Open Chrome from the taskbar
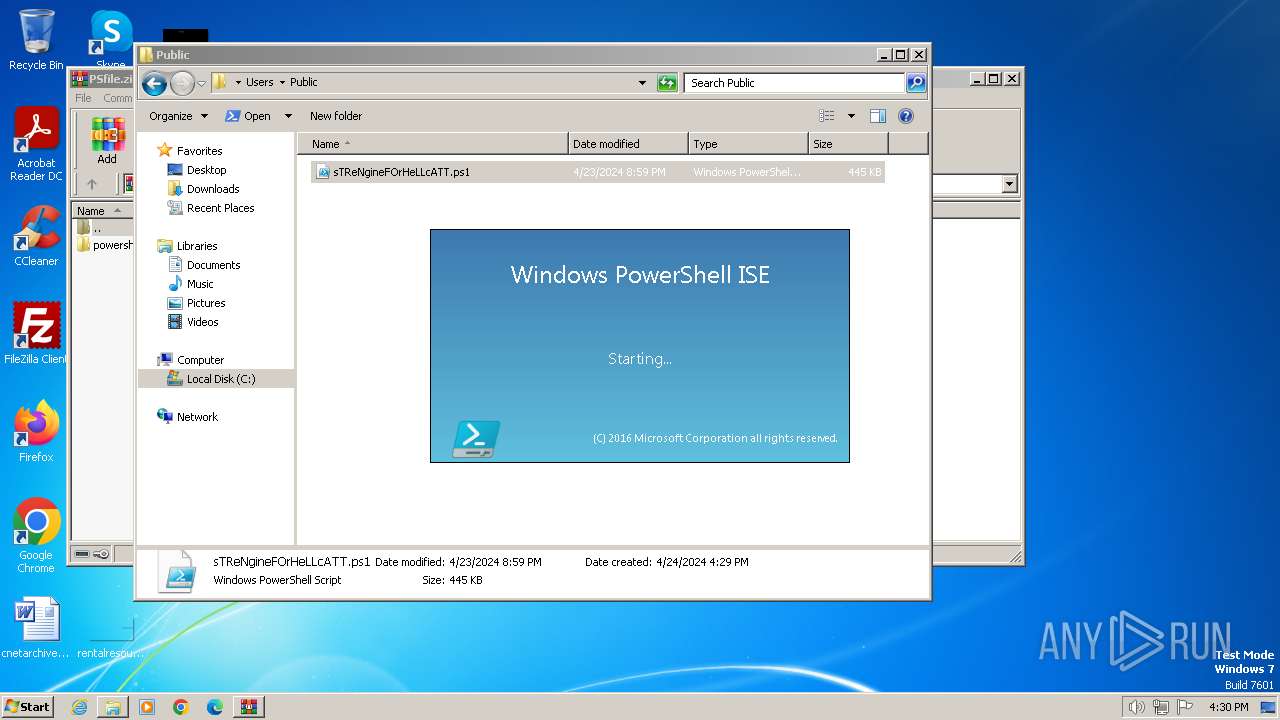Viewport: 1280px width, 720px height. 181,707
